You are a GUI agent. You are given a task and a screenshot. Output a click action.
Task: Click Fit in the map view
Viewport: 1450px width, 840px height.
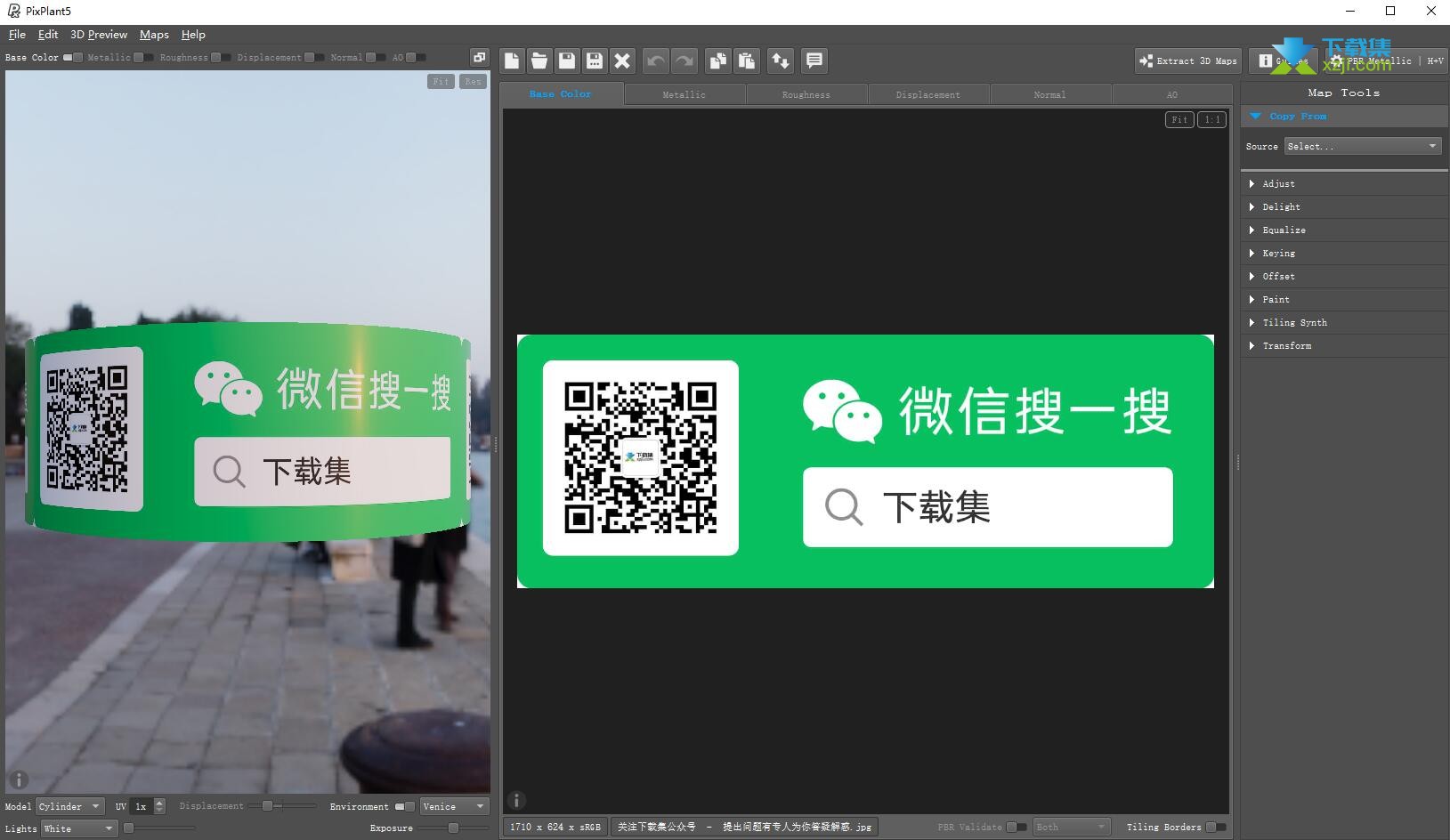[x=1179, y=119]
